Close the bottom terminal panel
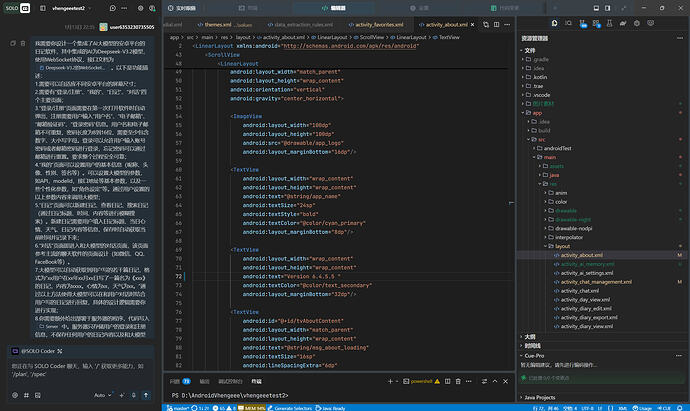 click(505, 382)
